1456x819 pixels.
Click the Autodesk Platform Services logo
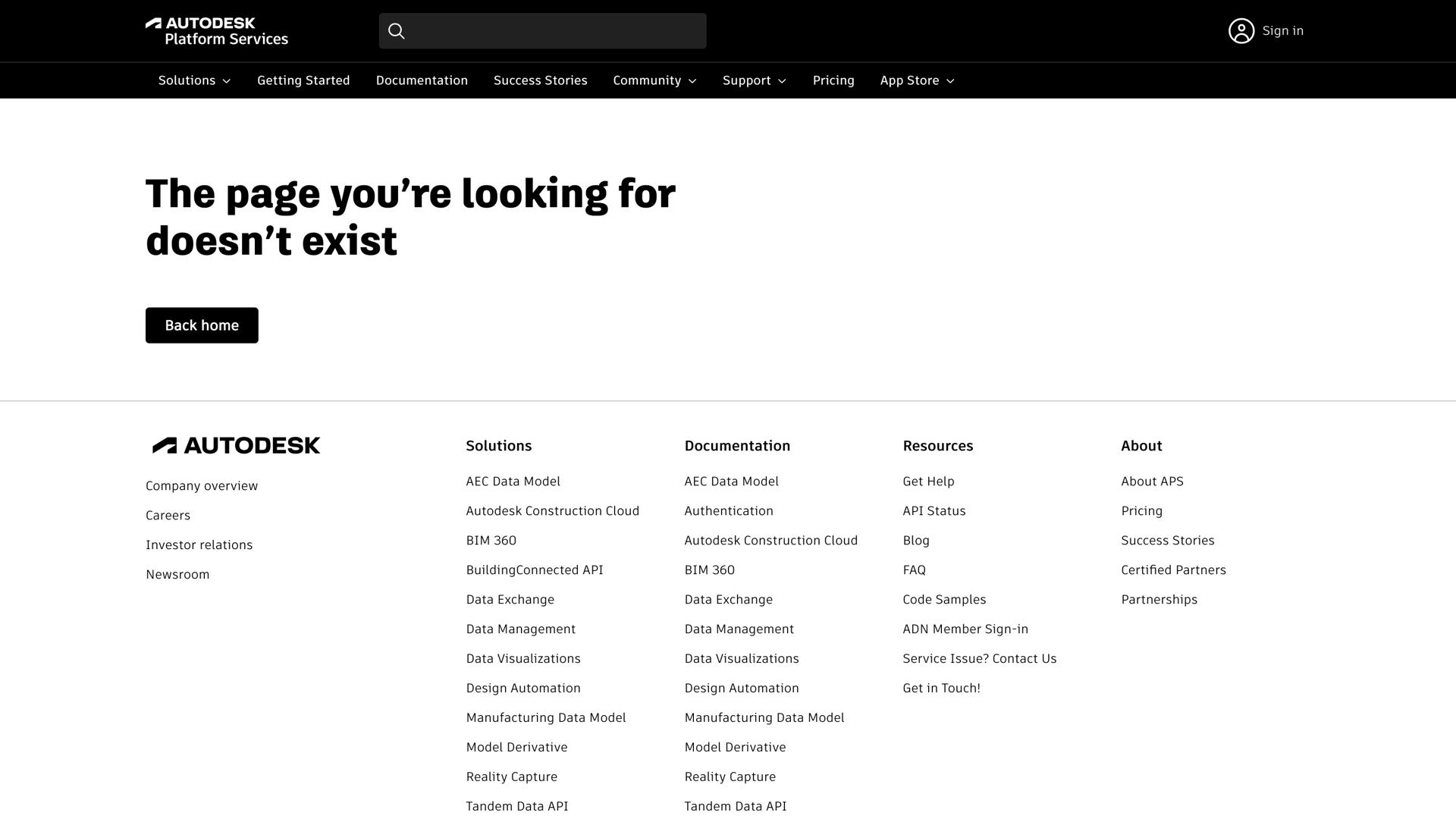pyautogui.click(x=216, y=31)
